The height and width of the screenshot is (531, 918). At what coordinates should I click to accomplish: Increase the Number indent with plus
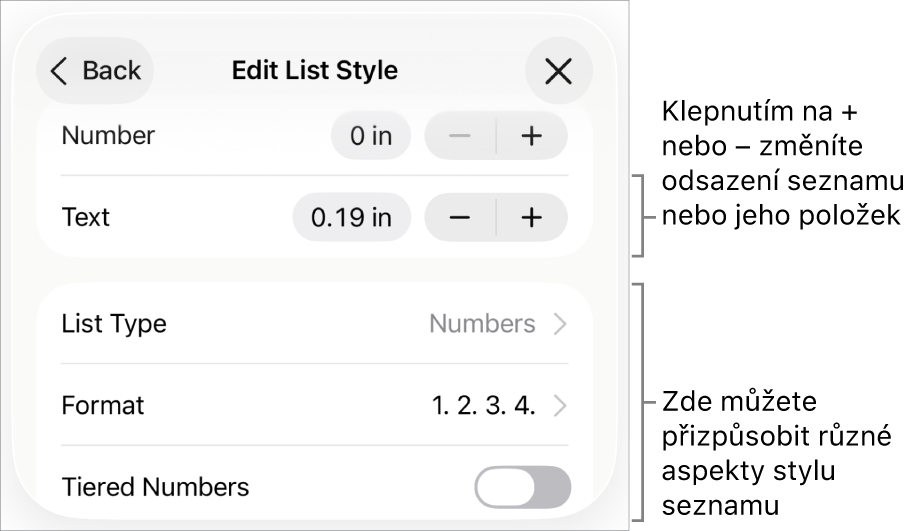point(532,136)
